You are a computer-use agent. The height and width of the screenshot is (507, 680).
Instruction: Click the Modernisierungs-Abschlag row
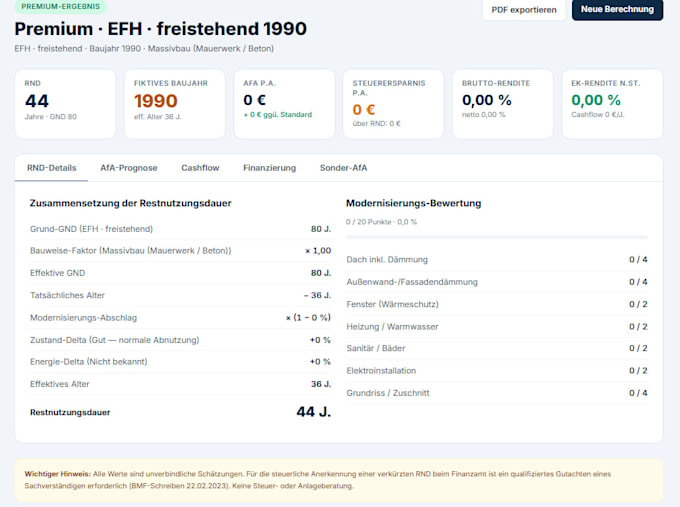[x=180, y=317]
